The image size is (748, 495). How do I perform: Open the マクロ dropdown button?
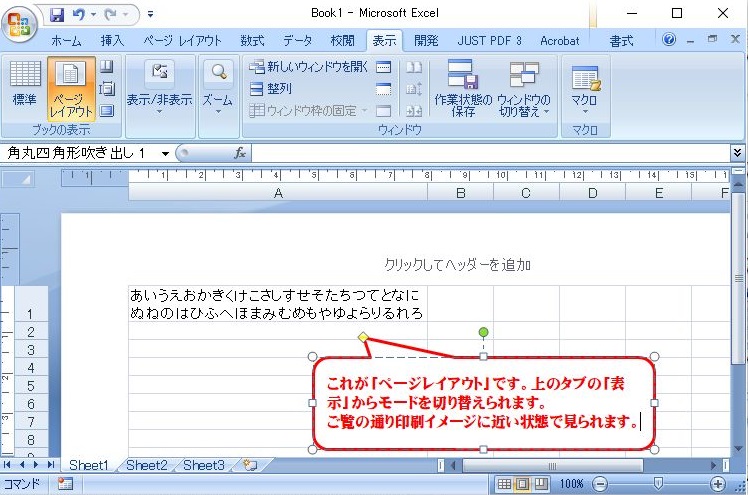point(584,88)
